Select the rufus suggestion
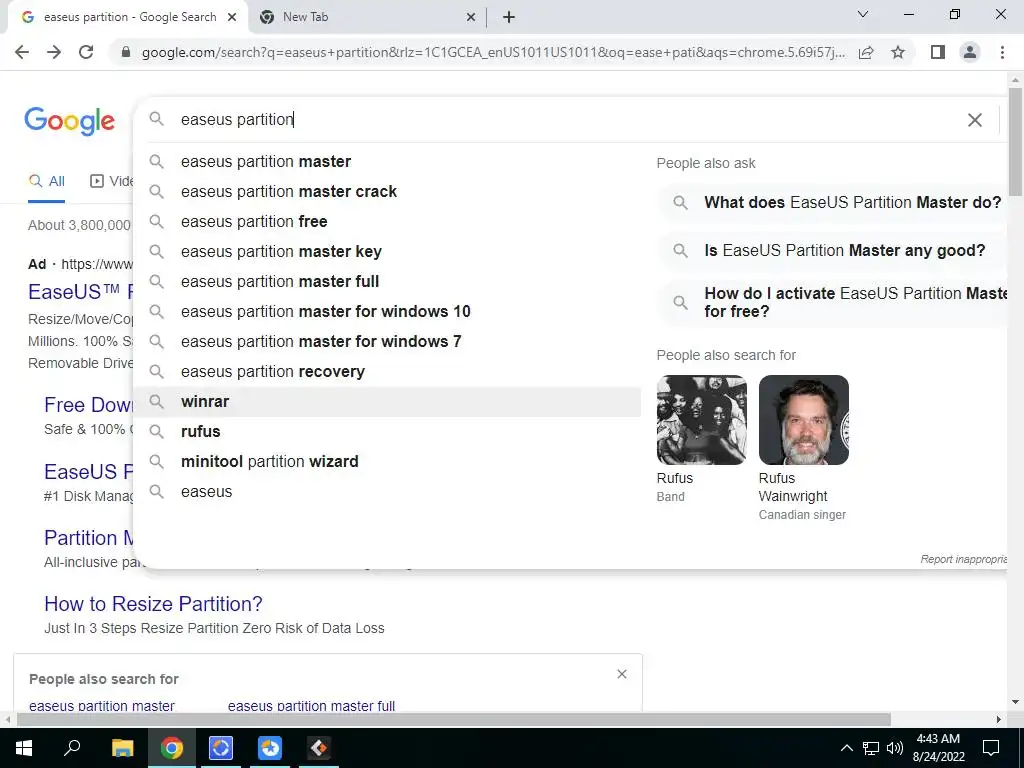Viewport: 1024px width, 768px height. point(387,432)
